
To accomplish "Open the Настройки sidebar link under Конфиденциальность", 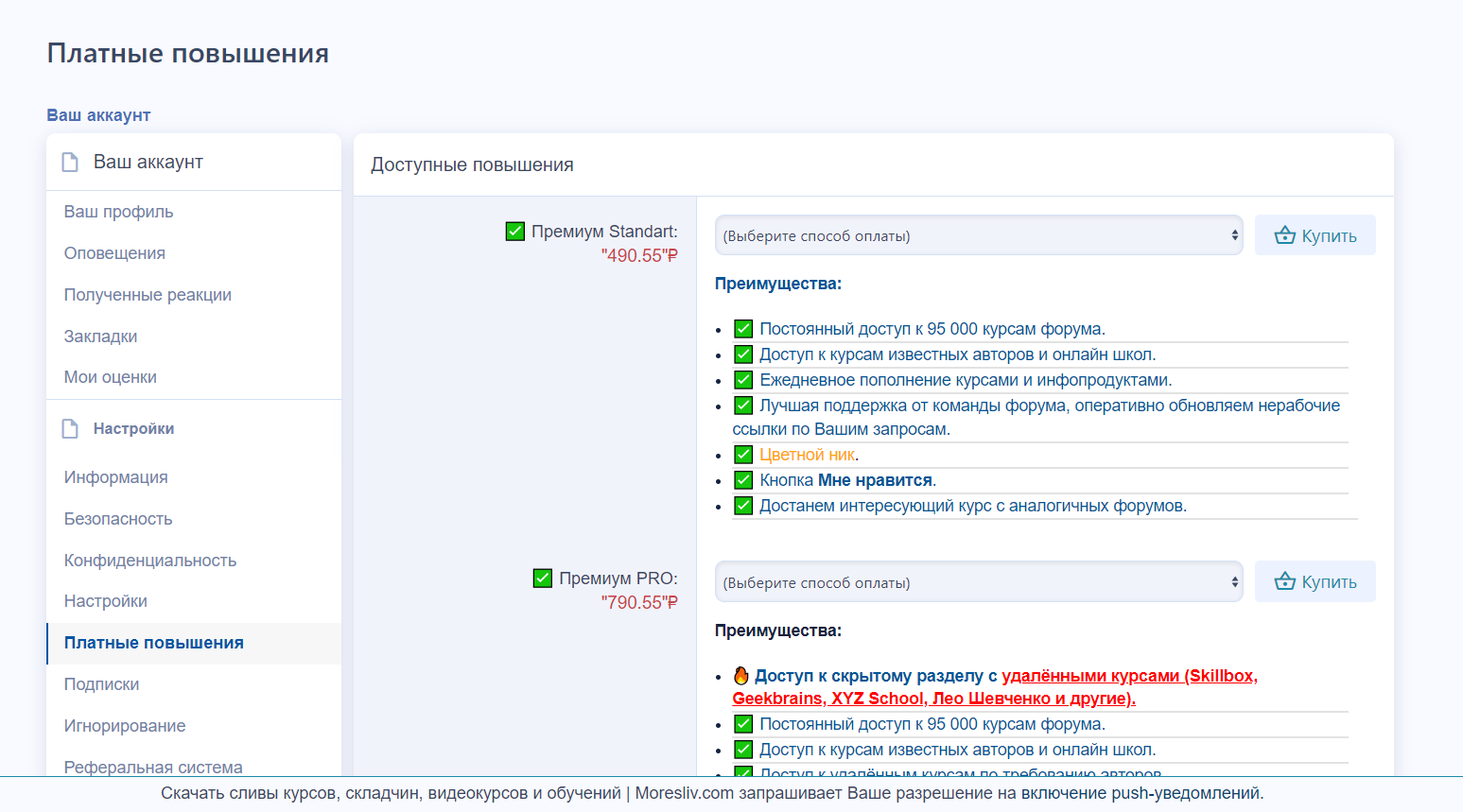I will [x=194, y=601].
